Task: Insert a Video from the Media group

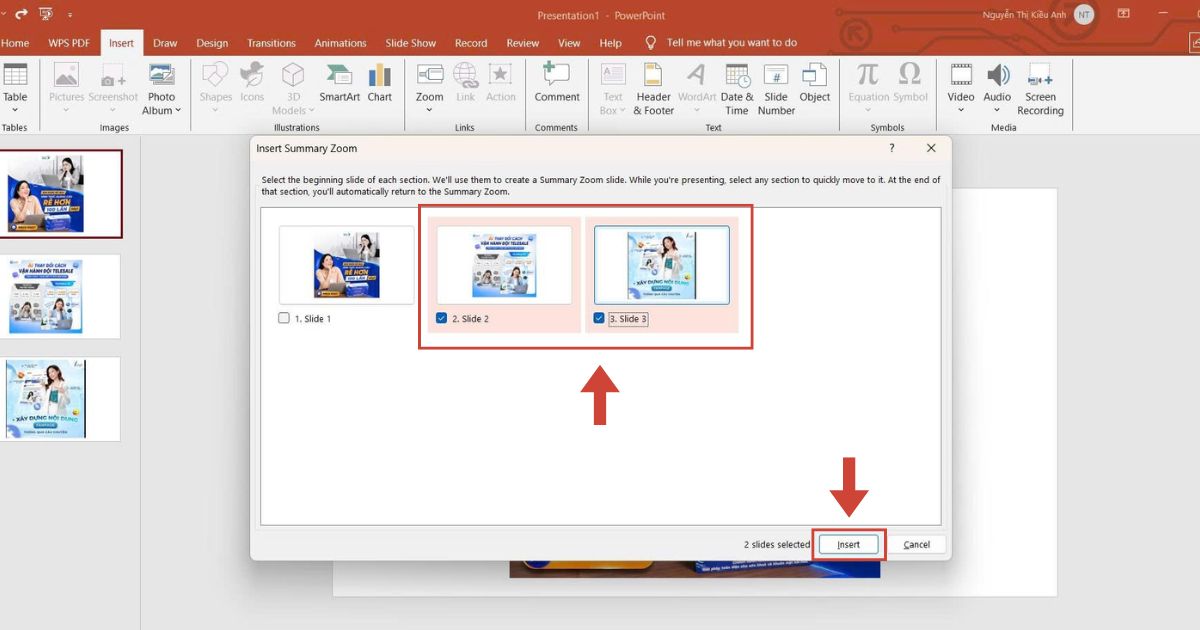Action: pyautogui.click(x=961, y=88)
